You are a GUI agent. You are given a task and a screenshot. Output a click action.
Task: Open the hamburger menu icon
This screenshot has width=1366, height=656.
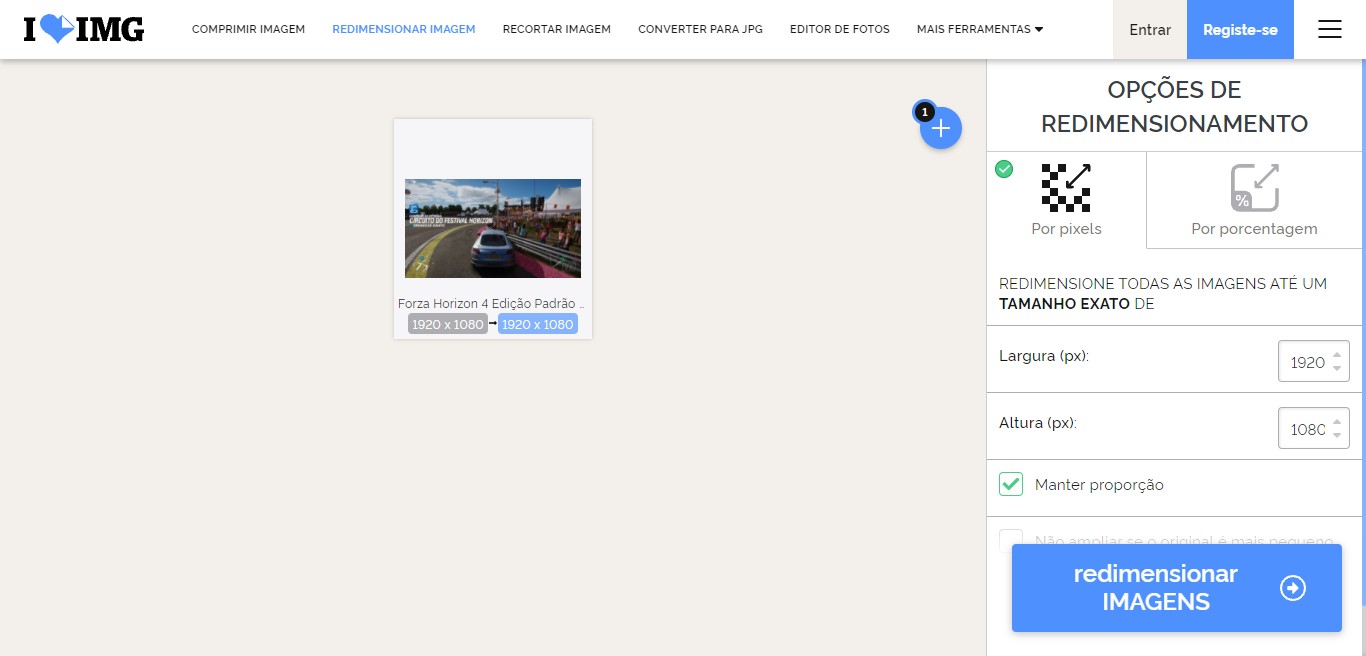click(x=1330, y=29)
